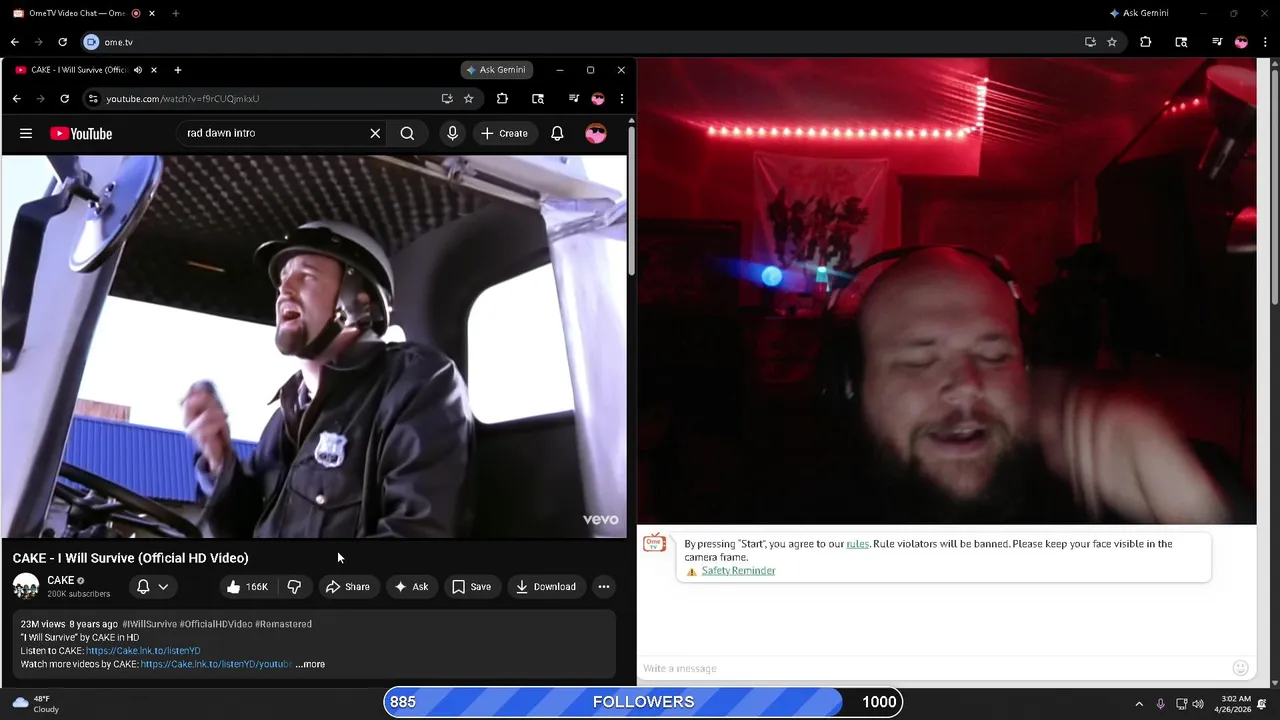The height and width of the screenshot is (720, 1280).
Task: Reload the ome.tv page
Action: pyautogui.click(x=62, y=42)
